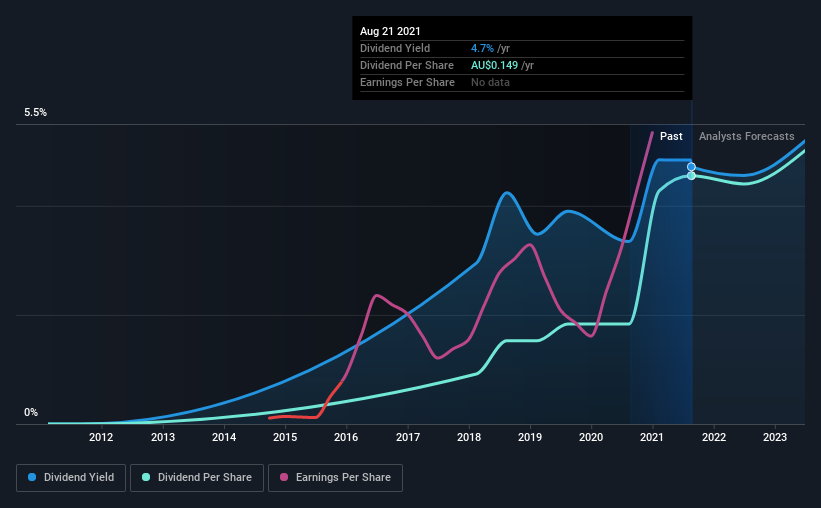Screen dimensions: 821x508
Task: Click 'Dividend Yield' row label in tooltip
Action: (395, 48)
